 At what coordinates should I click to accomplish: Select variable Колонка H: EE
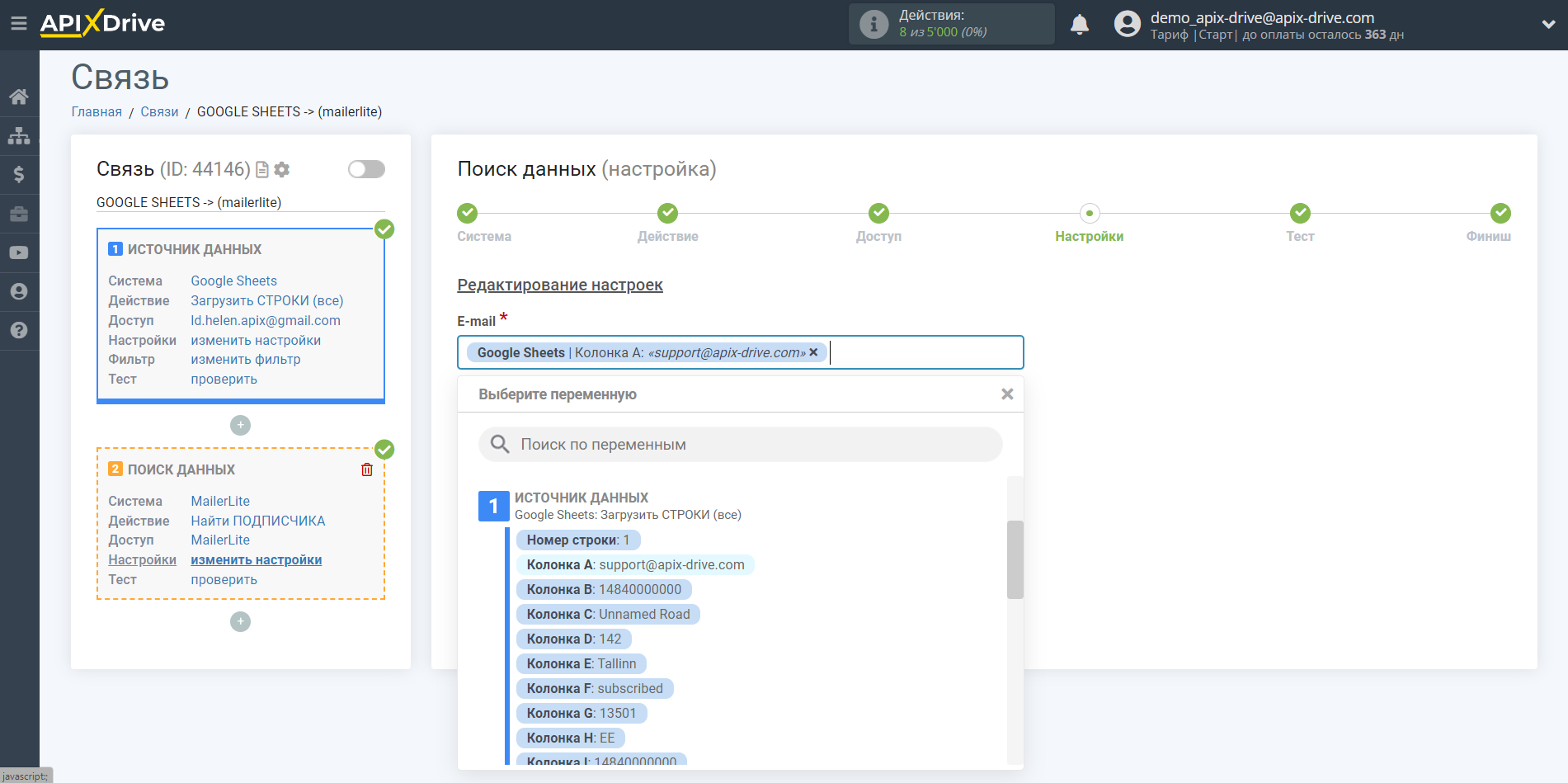click(571, 738)
